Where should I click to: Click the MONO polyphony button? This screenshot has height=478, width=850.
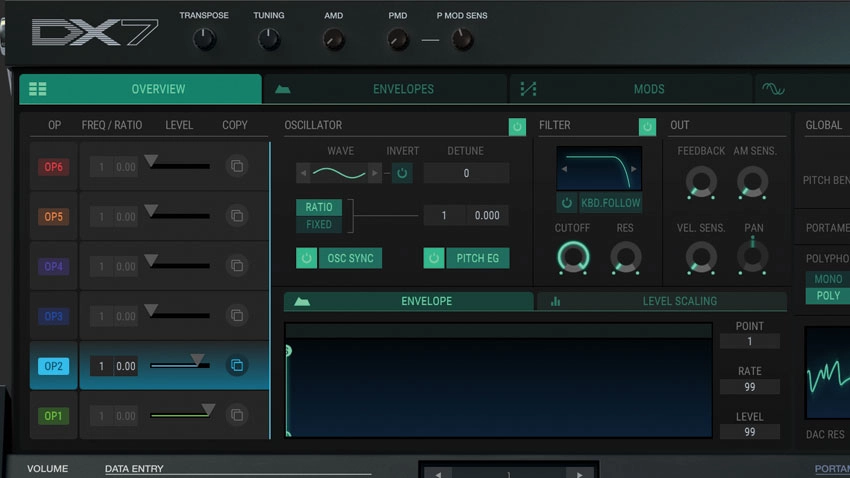(828, 279)
